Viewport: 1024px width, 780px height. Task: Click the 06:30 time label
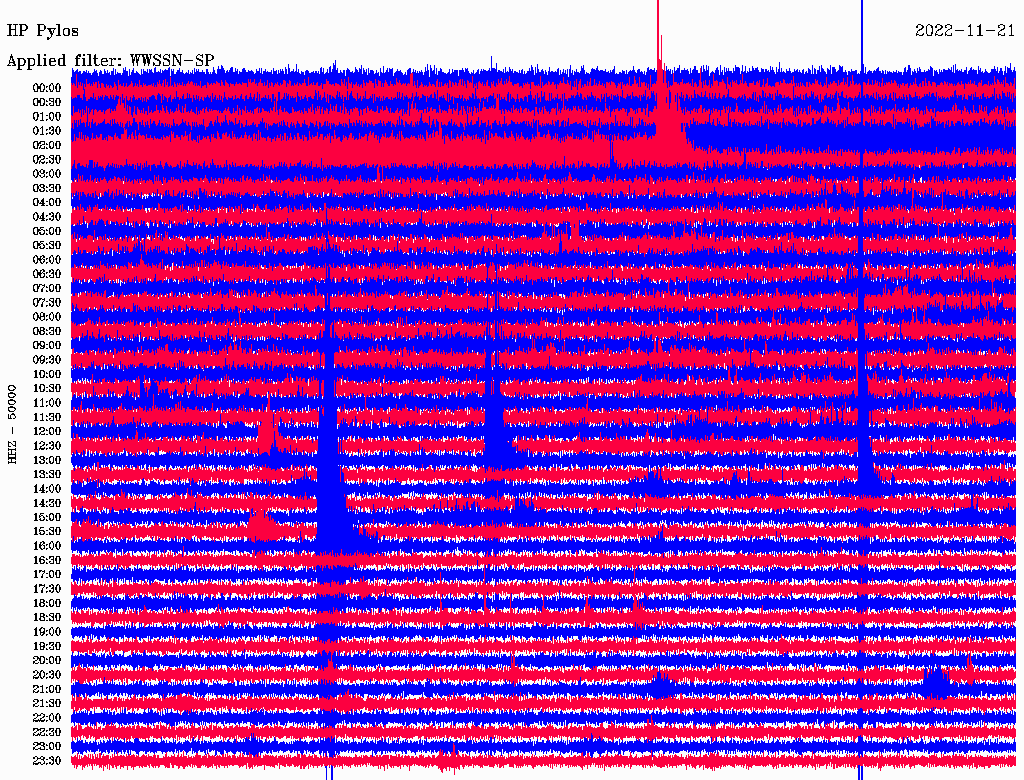point(47,274)
